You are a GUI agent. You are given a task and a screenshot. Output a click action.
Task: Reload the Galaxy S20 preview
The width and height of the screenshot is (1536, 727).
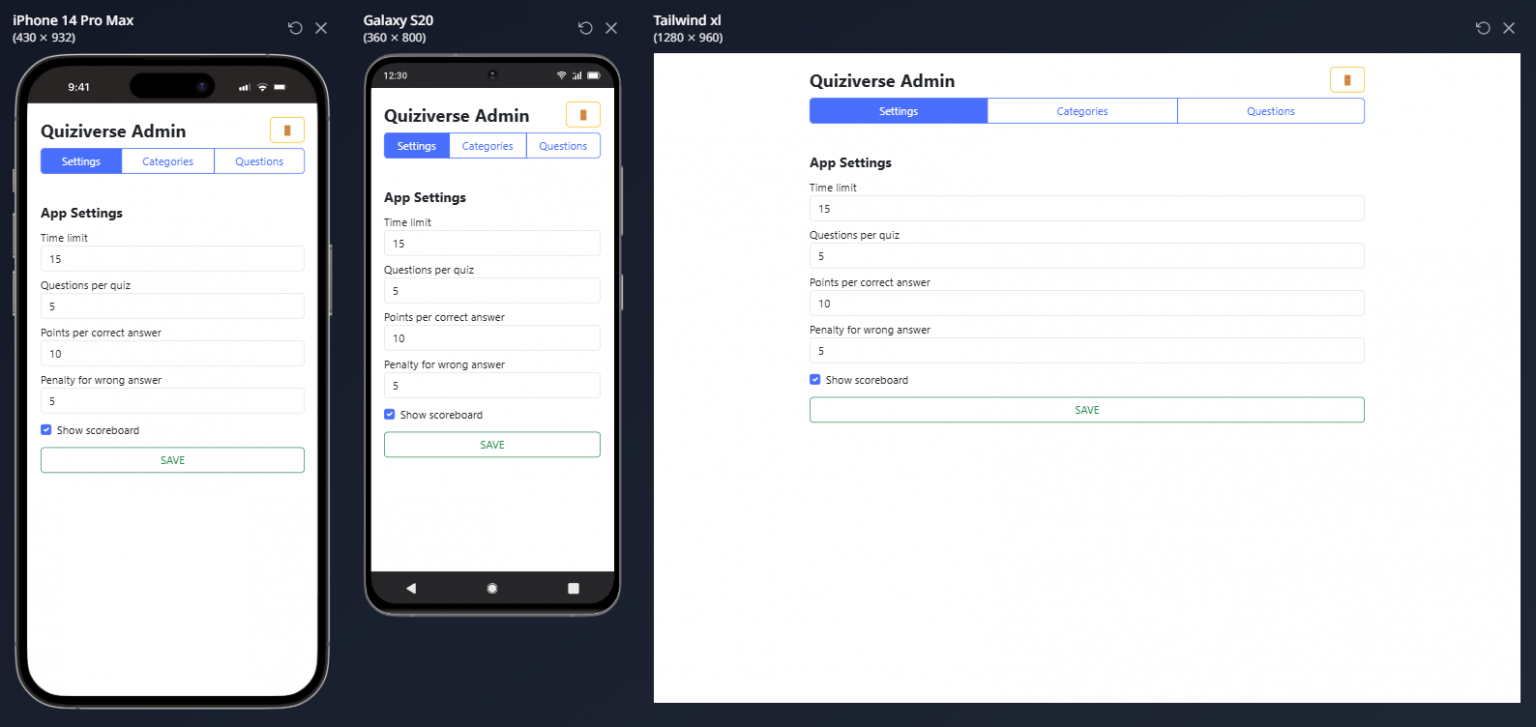585,27
